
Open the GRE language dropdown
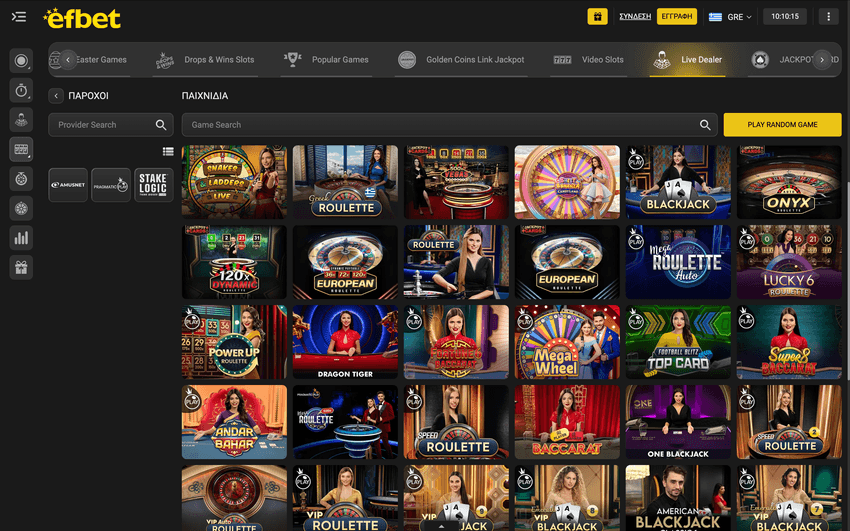coord(730,17)
